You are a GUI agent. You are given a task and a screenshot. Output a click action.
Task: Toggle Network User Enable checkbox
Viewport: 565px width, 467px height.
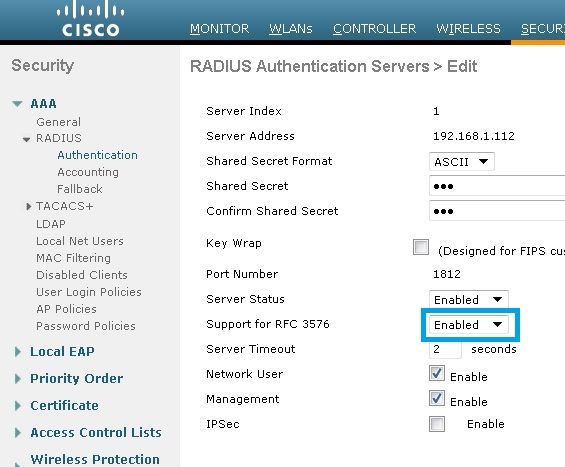pyautogui.click(x=437, y=373)
